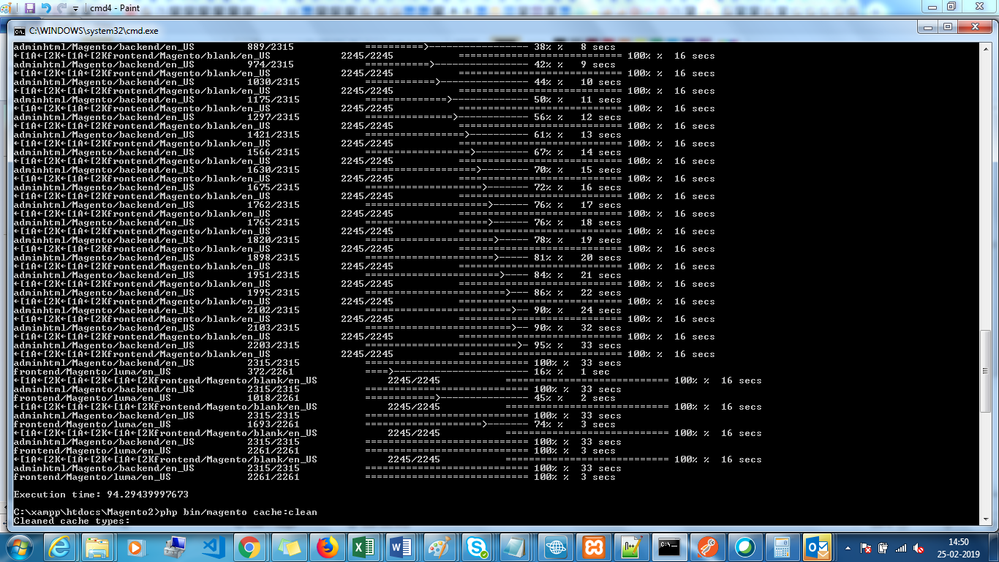The height and width of the screenshot is (562, 999).
Task: Switch to Paint via taskbar palette icon
Action: pyautogui.click(x=439, y=547)
